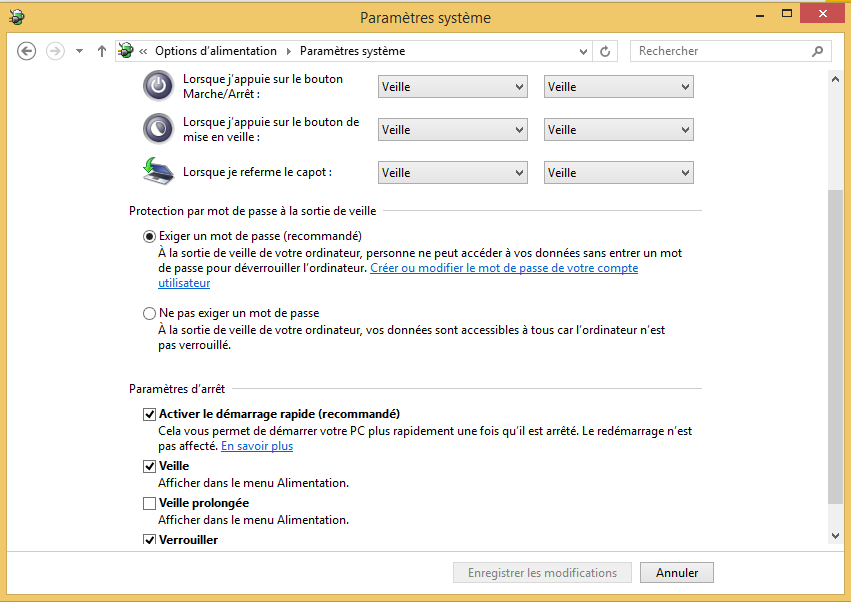Click the search magnifier icon
Screen dimensions: 851x602
coord(817,51)
